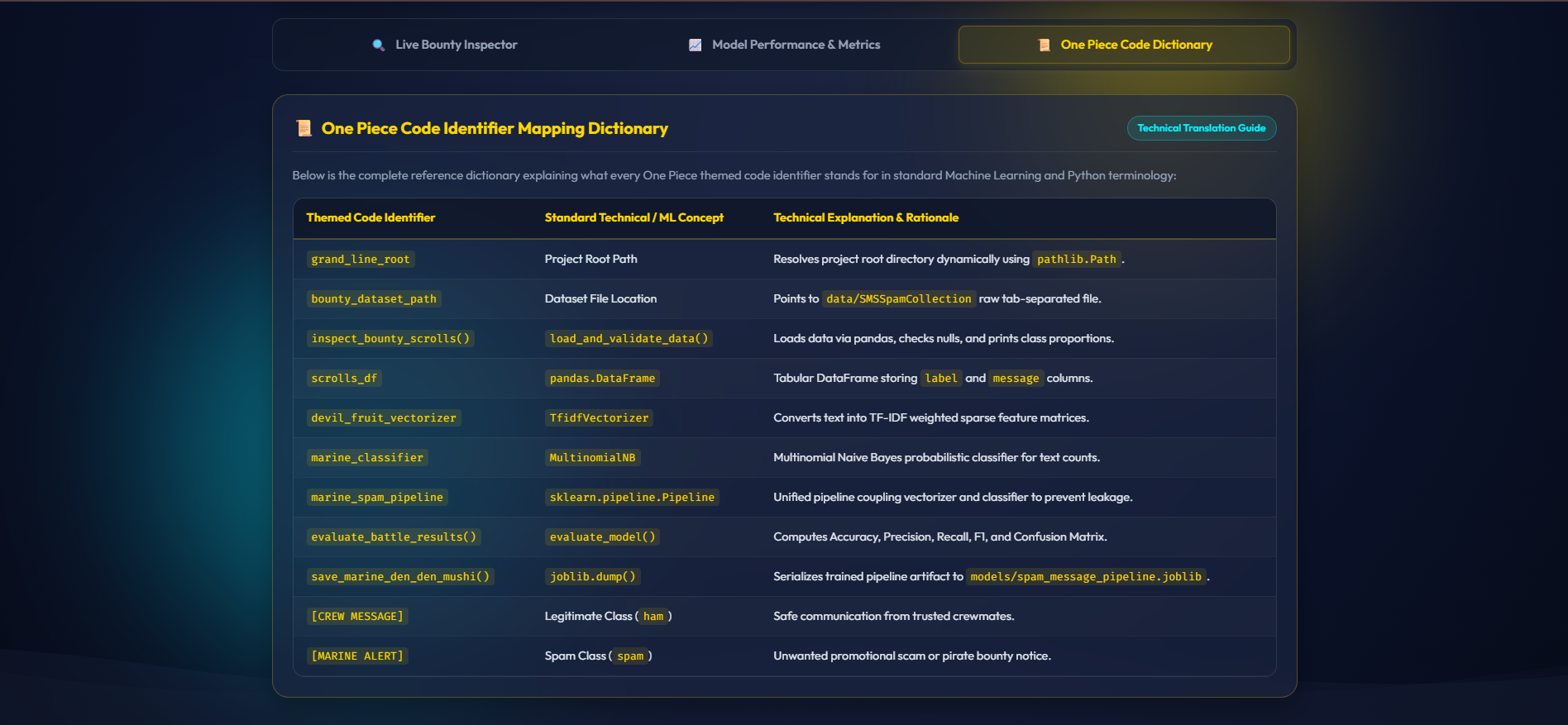Select the marine_classifier identifier

pos(367,457)
